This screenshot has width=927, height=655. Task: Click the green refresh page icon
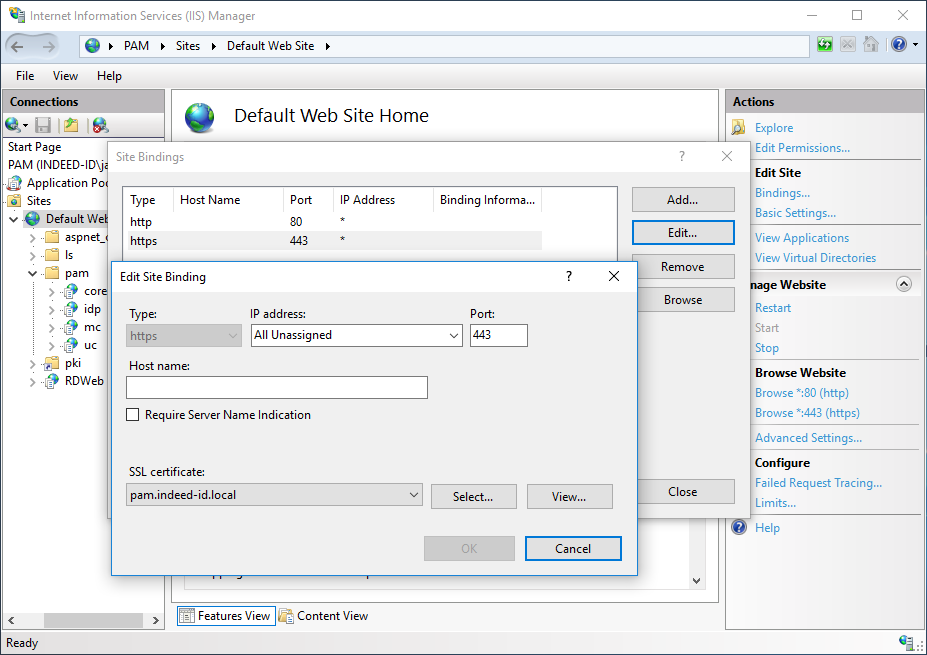[x=825, y=45]
